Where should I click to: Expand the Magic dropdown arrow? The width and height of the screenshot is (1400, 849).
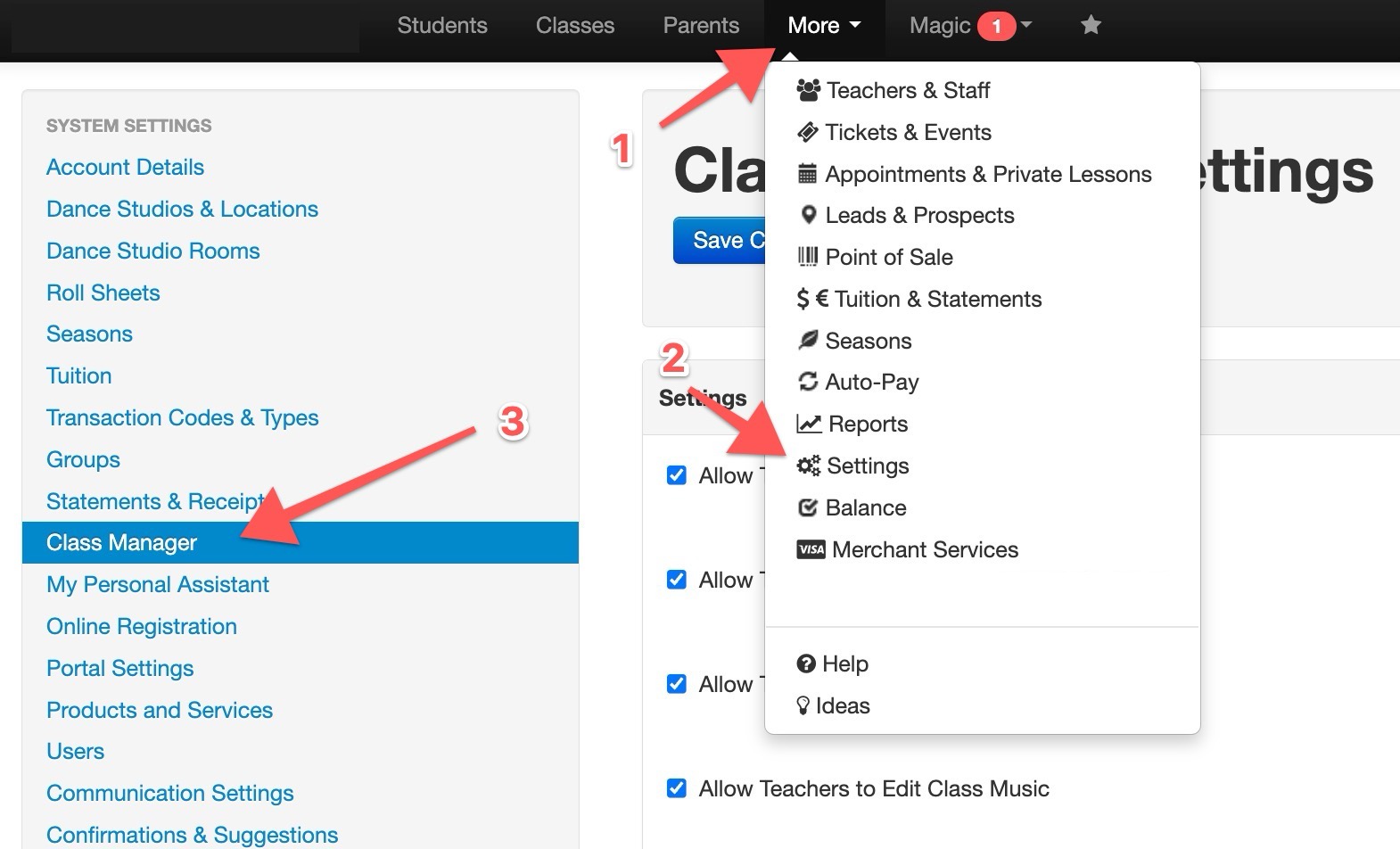1026,25
